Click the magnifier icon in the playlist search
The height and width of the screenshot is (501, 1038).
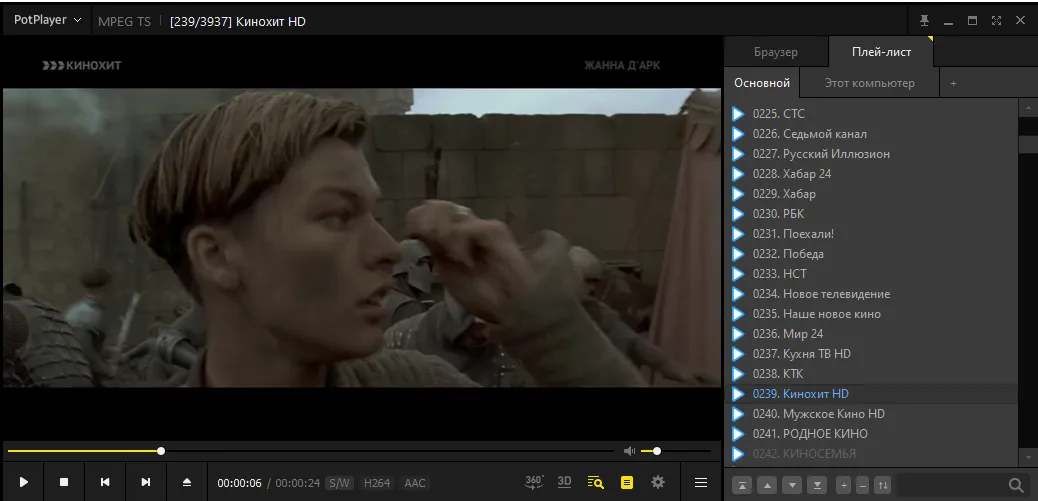[1016, 485]
